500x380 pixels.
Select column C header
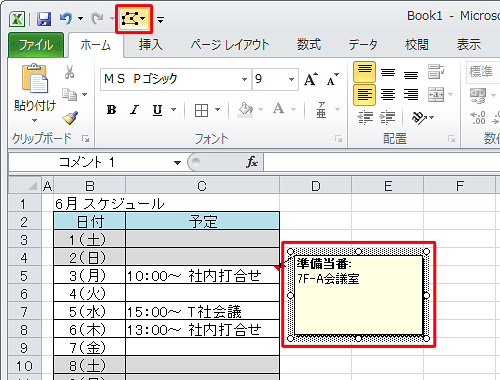[202, 186]
